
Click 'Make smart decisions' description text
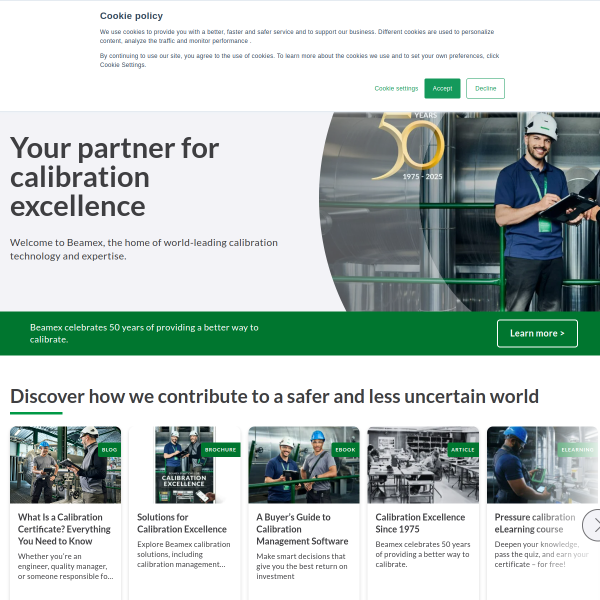tap(302, 566)
